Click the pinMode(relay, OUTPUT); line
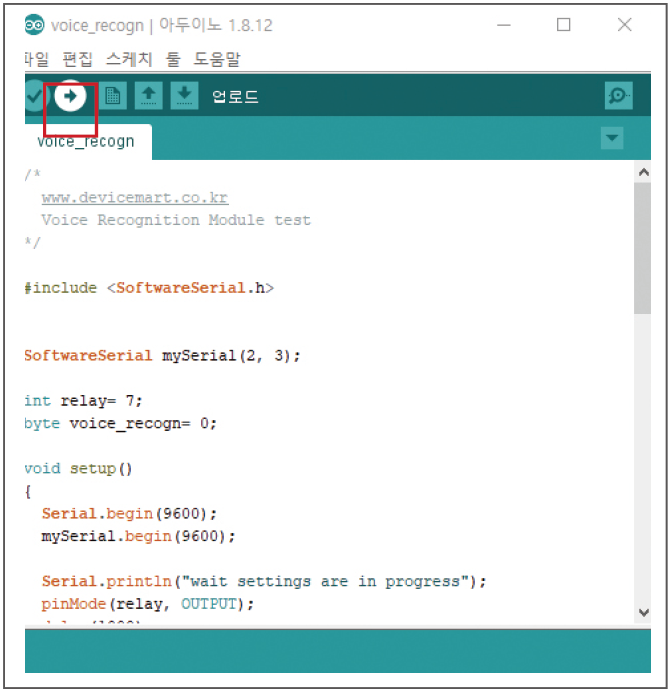Viewport: 670px width, 692px height. click(x=148, y=604)
